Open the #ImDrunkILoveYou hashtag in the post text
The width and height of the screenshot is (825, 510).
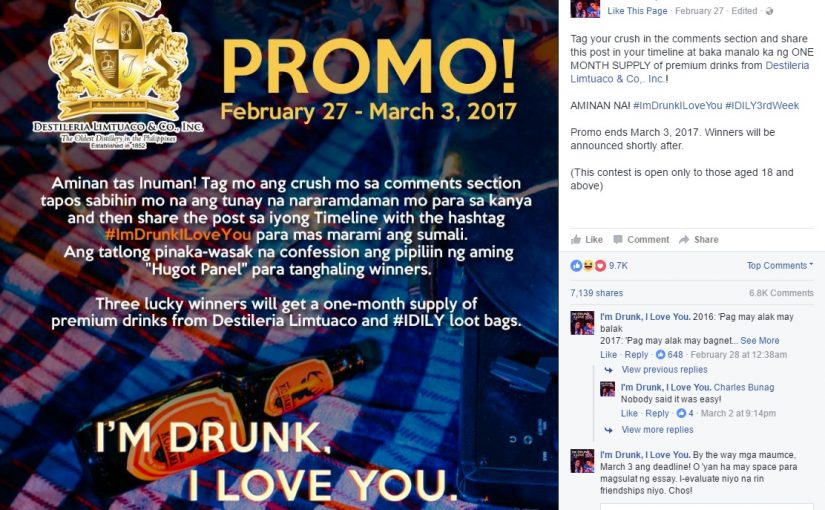(678, 106)
